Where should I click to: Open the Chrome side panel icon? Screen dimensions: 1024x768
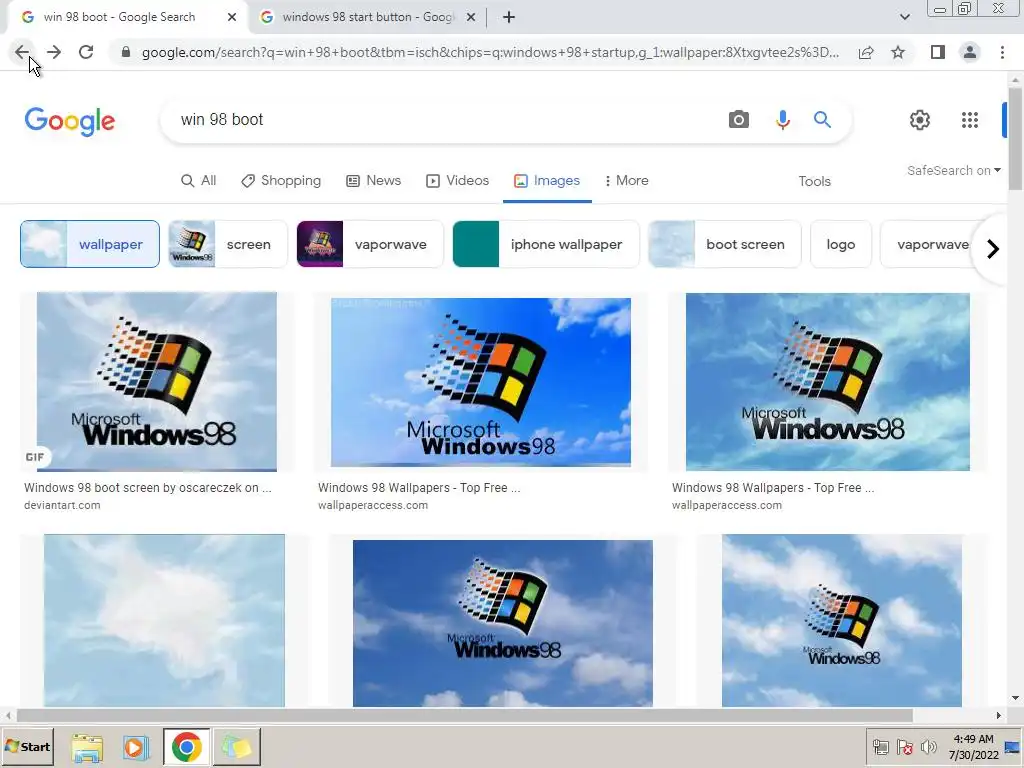[938, 52]
